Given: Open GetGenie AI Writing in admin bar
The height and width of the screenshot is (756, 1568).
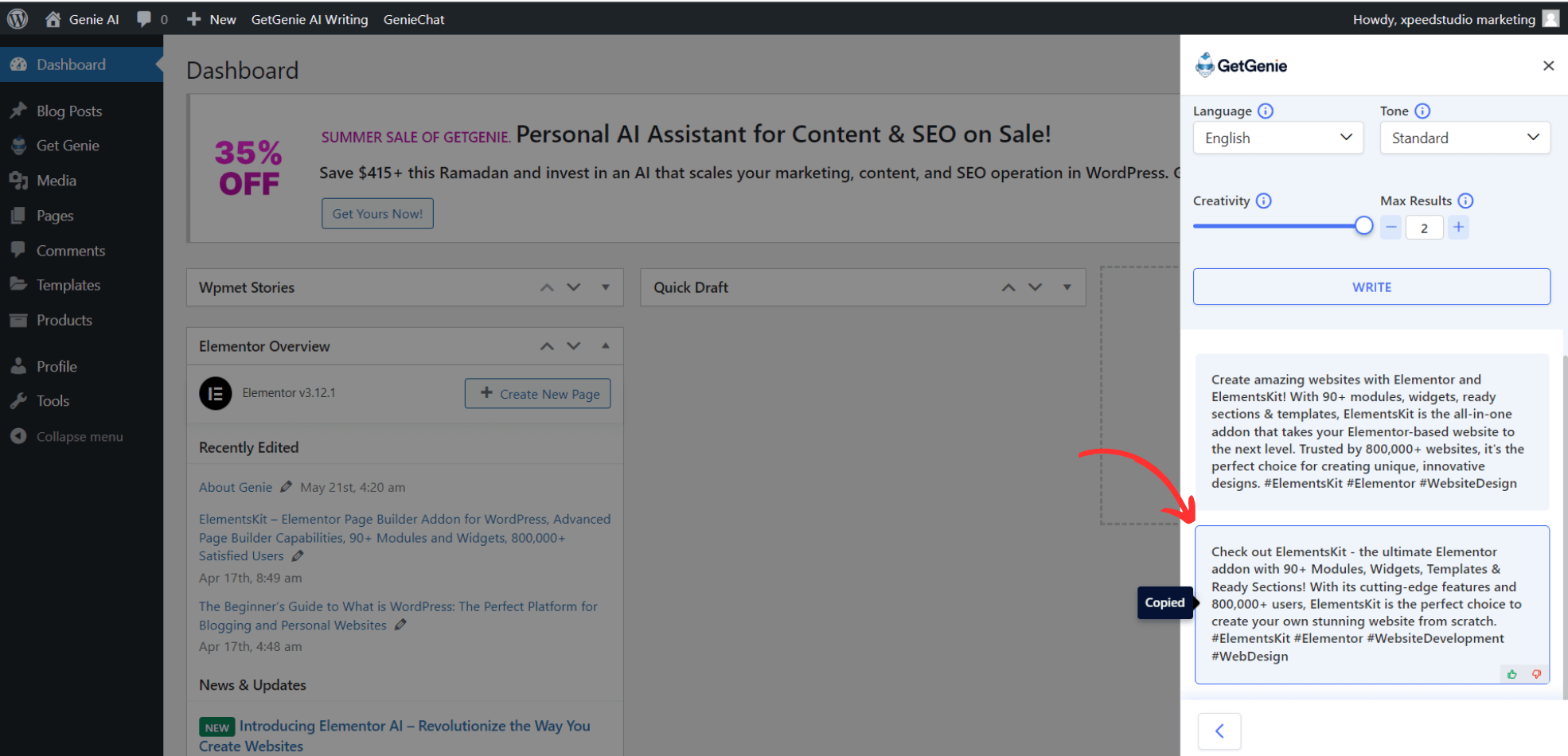Looking at the screenshot, I should 310,19.
